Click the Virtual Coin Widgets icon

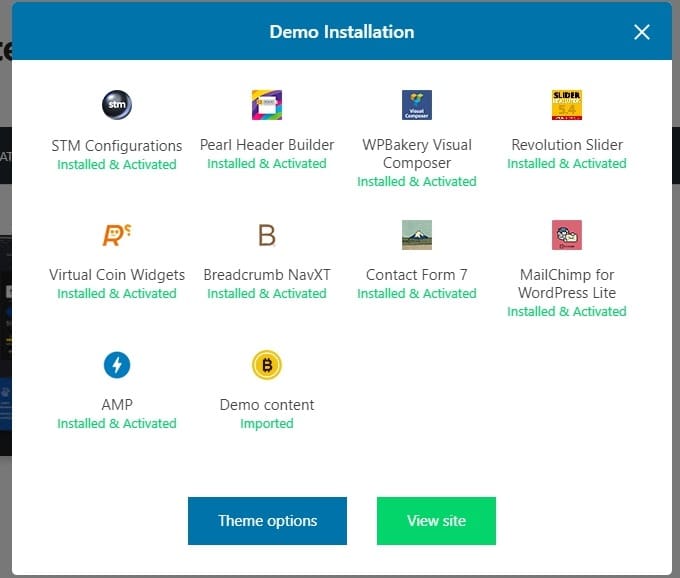(x=117, y=235)
